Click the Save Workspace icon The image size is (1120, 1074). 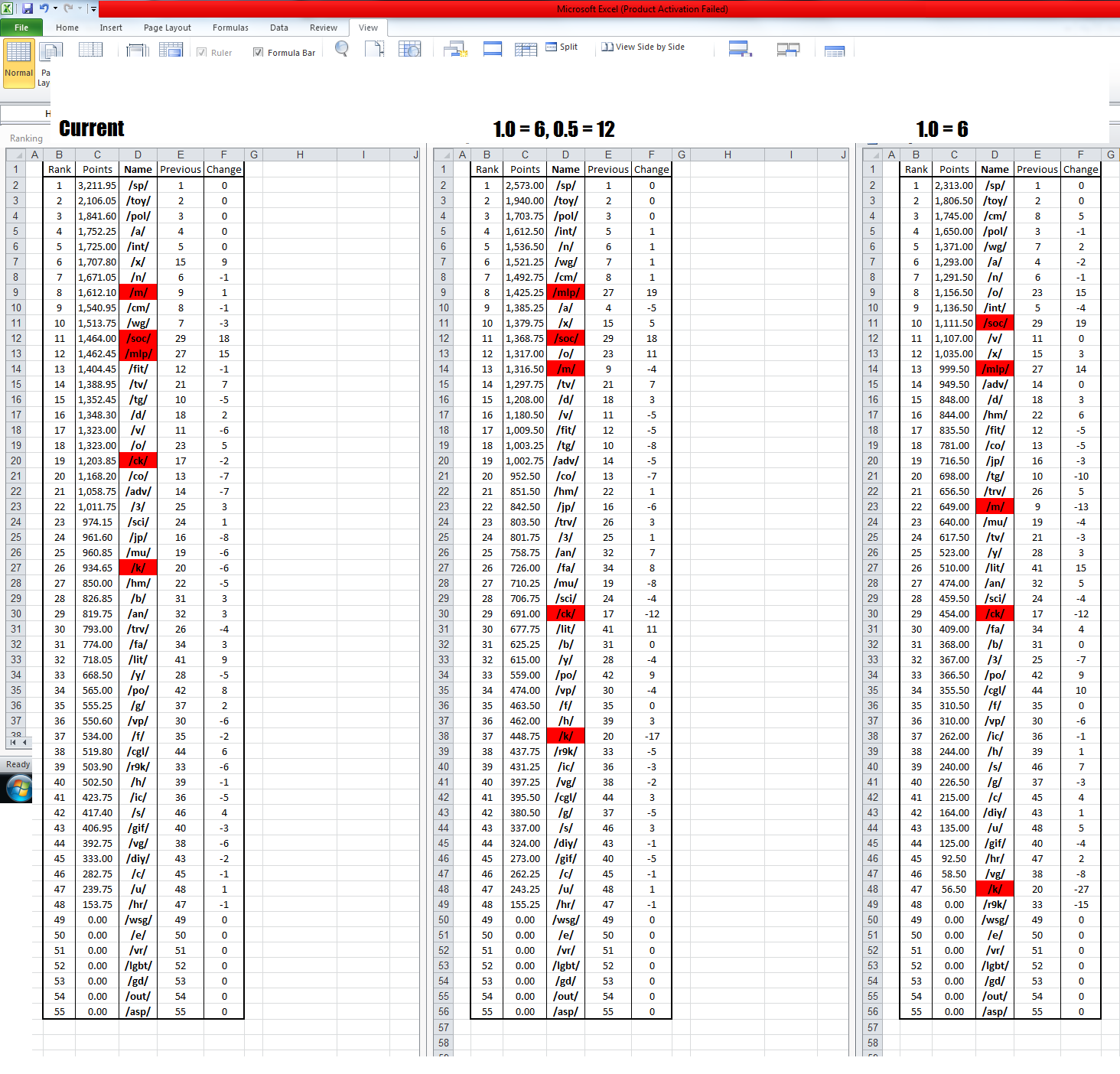(740, 49)
